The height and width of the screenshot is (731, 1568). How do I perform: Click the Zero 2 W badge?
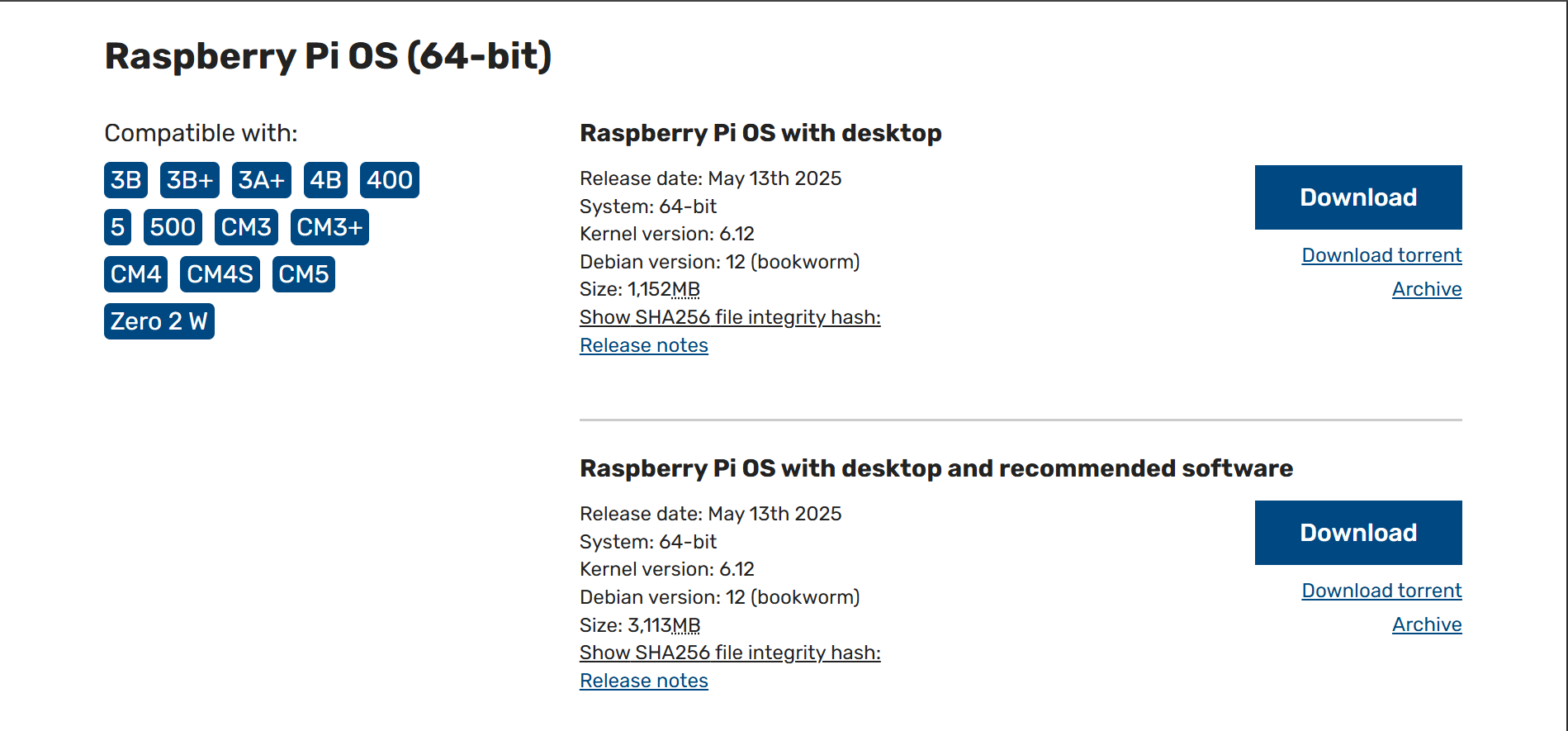(159, 321)
